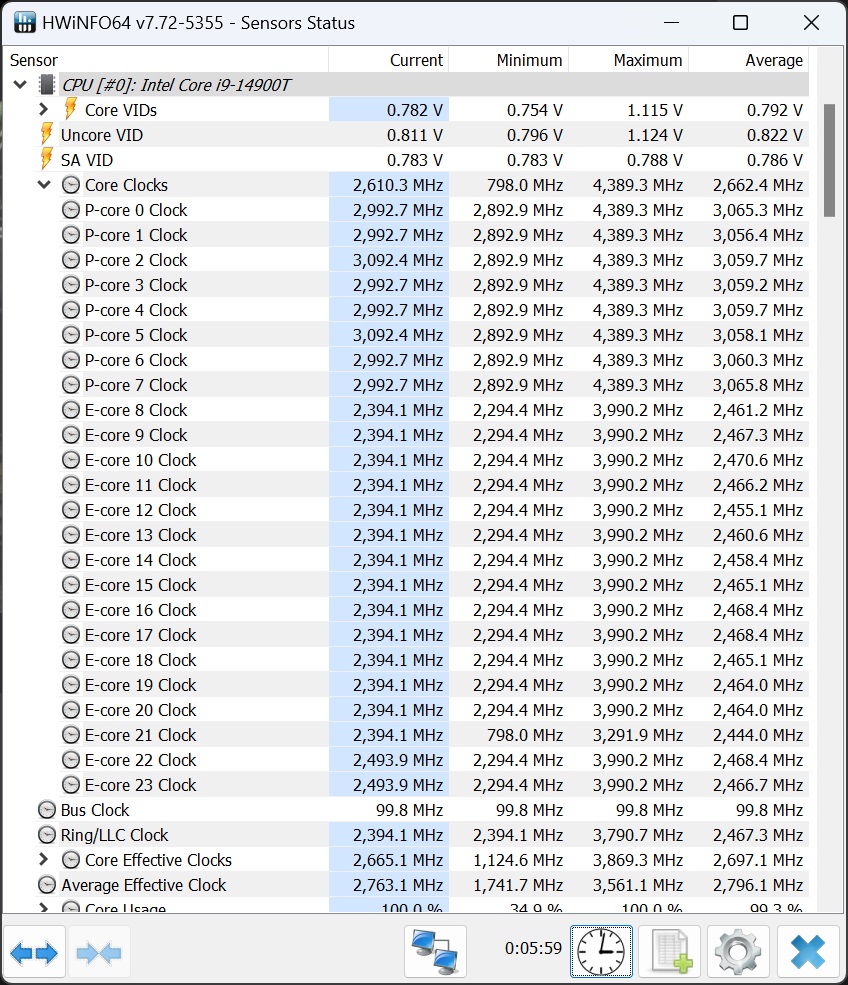The height and width of the screenshot is (985, 848).
Task: Click the clock icon beside Ring/LLC Clock
Action: click(46, 835)
